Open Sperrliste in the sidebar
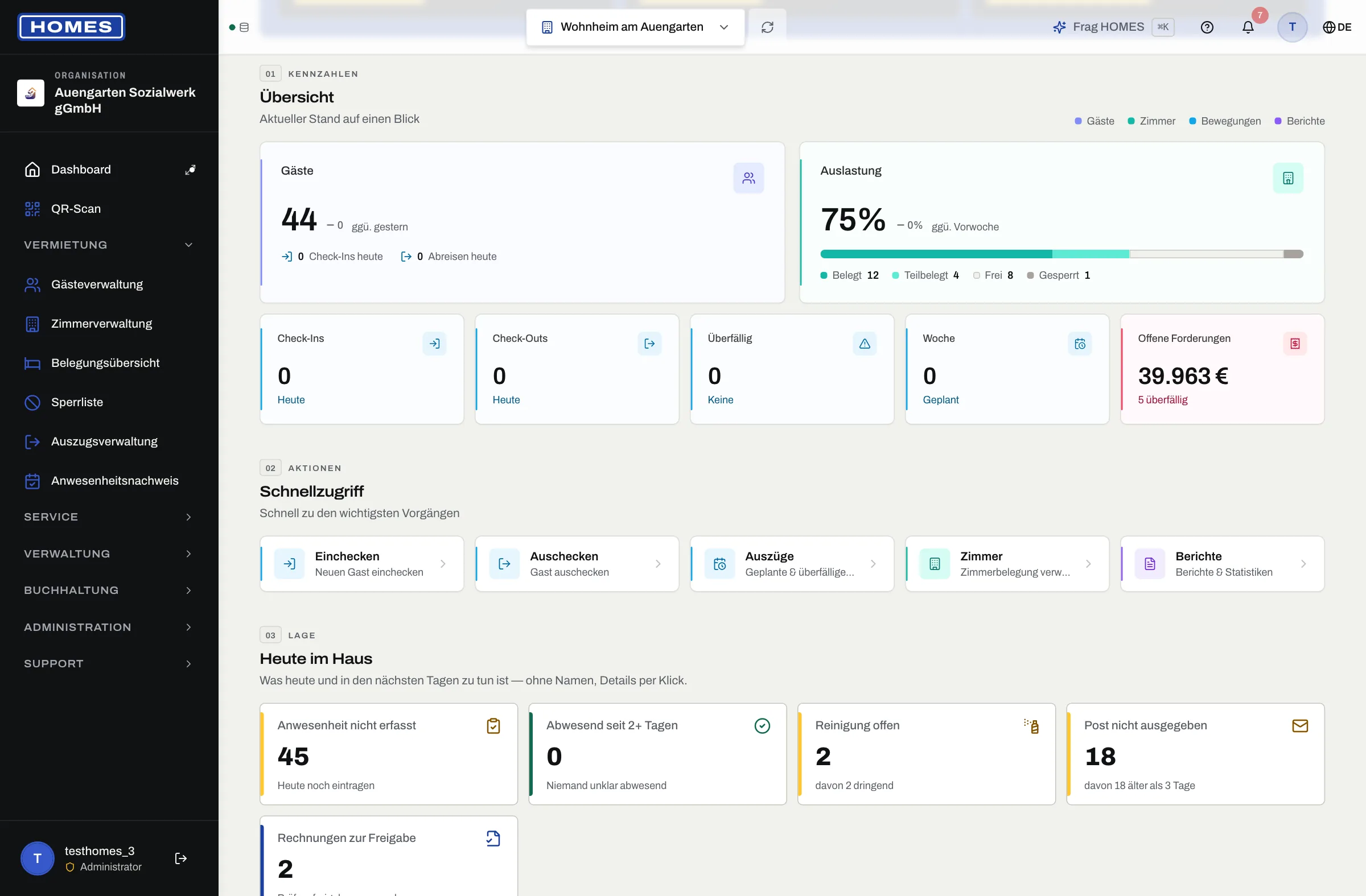 109,402
